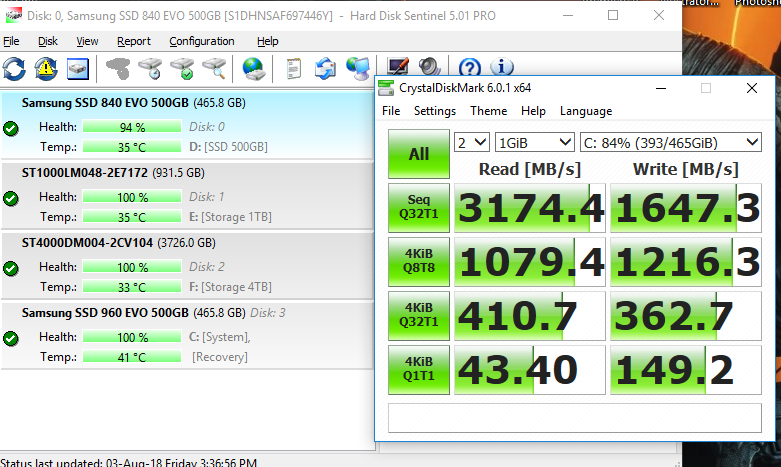Click the Seq read result 3174.4
Image resolution: width=781 pixels, height=467 pixels.
tap(530, 208)
